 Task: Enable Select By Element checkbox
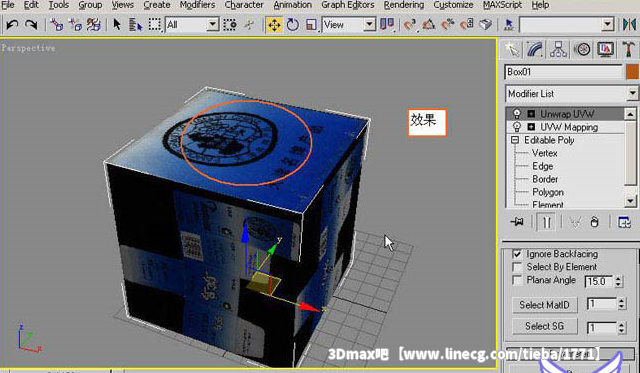pos(517,267)
